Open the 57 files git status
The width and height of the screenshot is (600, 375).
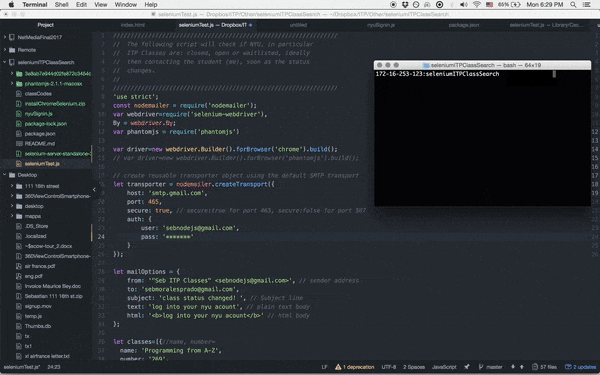(544, 367)
